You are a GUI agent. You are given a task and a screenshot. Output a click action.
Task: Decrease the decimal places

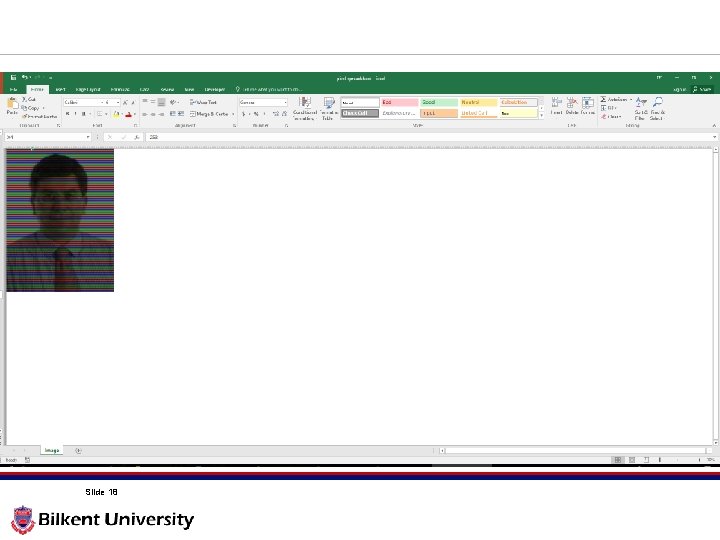284,114
